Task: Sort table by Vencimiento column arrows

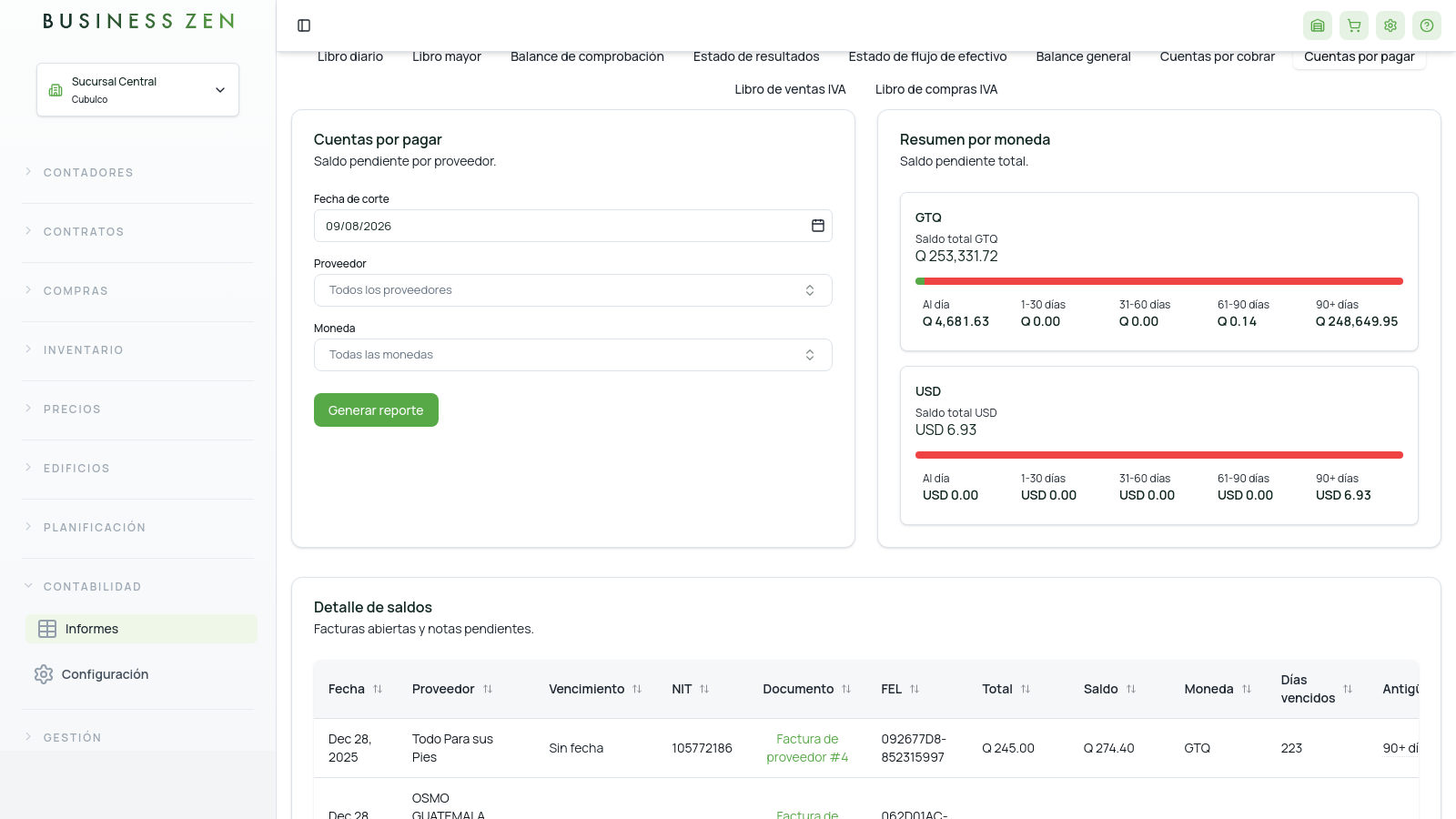Action: pos(637,689)
